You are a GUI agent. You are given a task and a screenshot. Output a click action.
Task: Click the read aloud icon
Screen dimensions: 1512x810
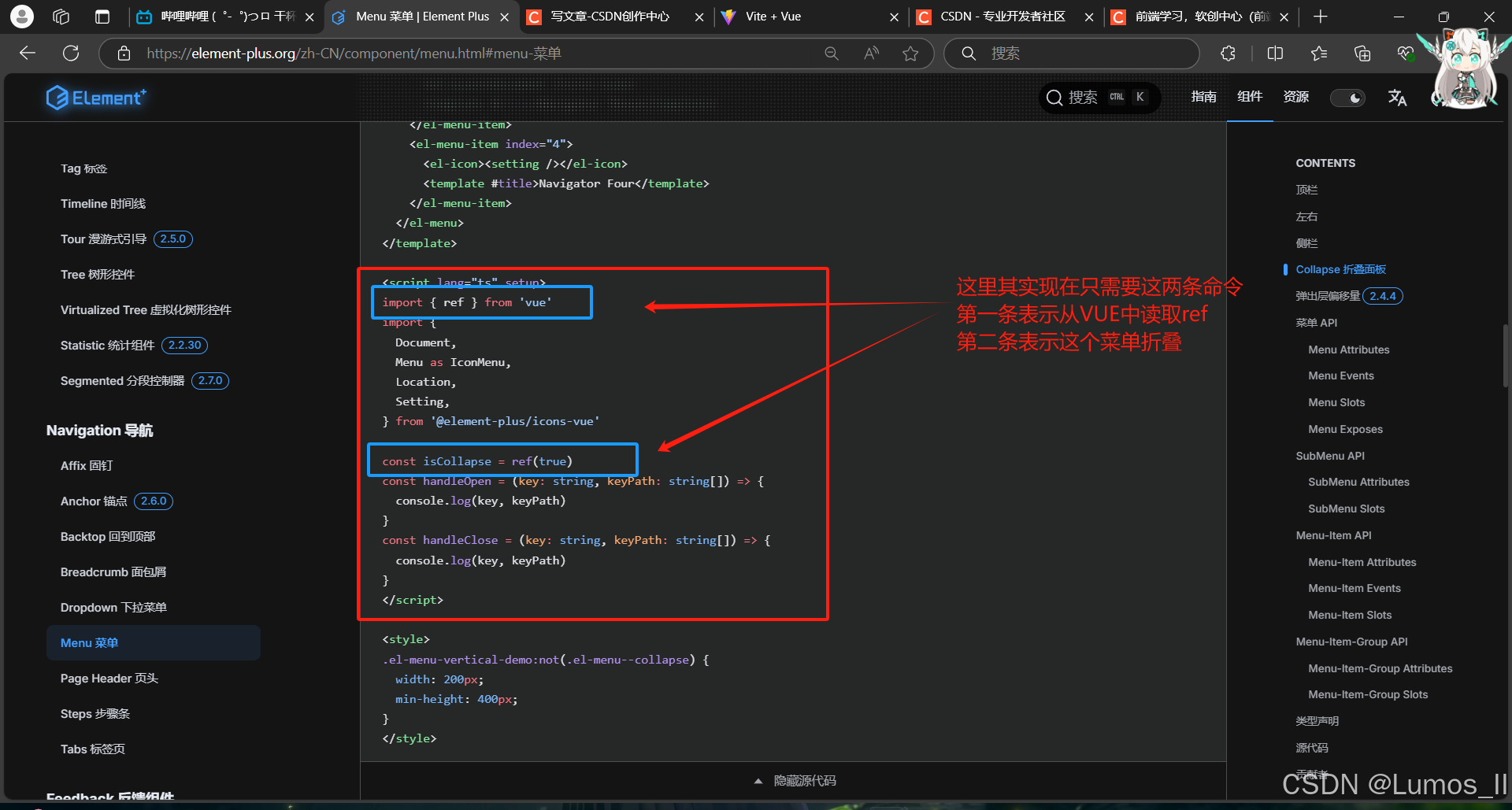871,54
